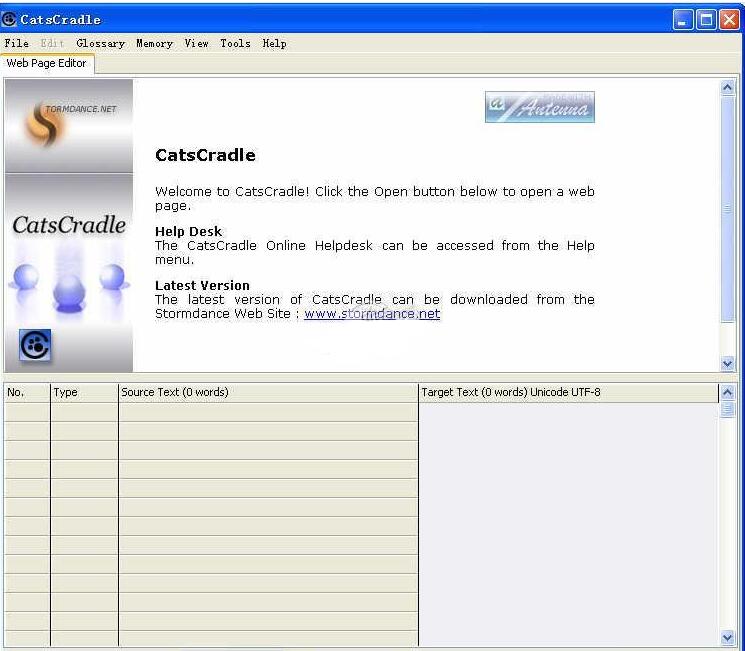Open the Help menu
The image size is (745, 651).
[x=275, y=43]
